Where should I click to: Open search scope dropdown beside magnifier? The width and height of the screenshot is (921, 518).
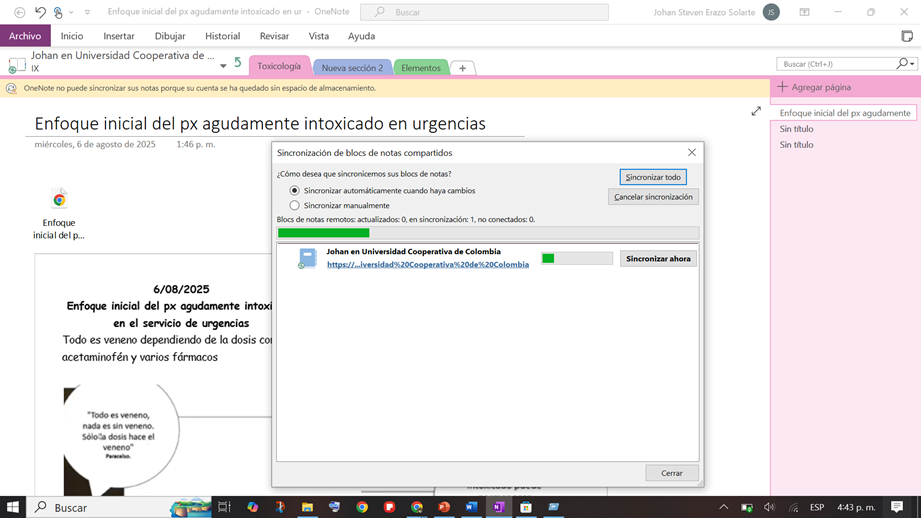912,64
